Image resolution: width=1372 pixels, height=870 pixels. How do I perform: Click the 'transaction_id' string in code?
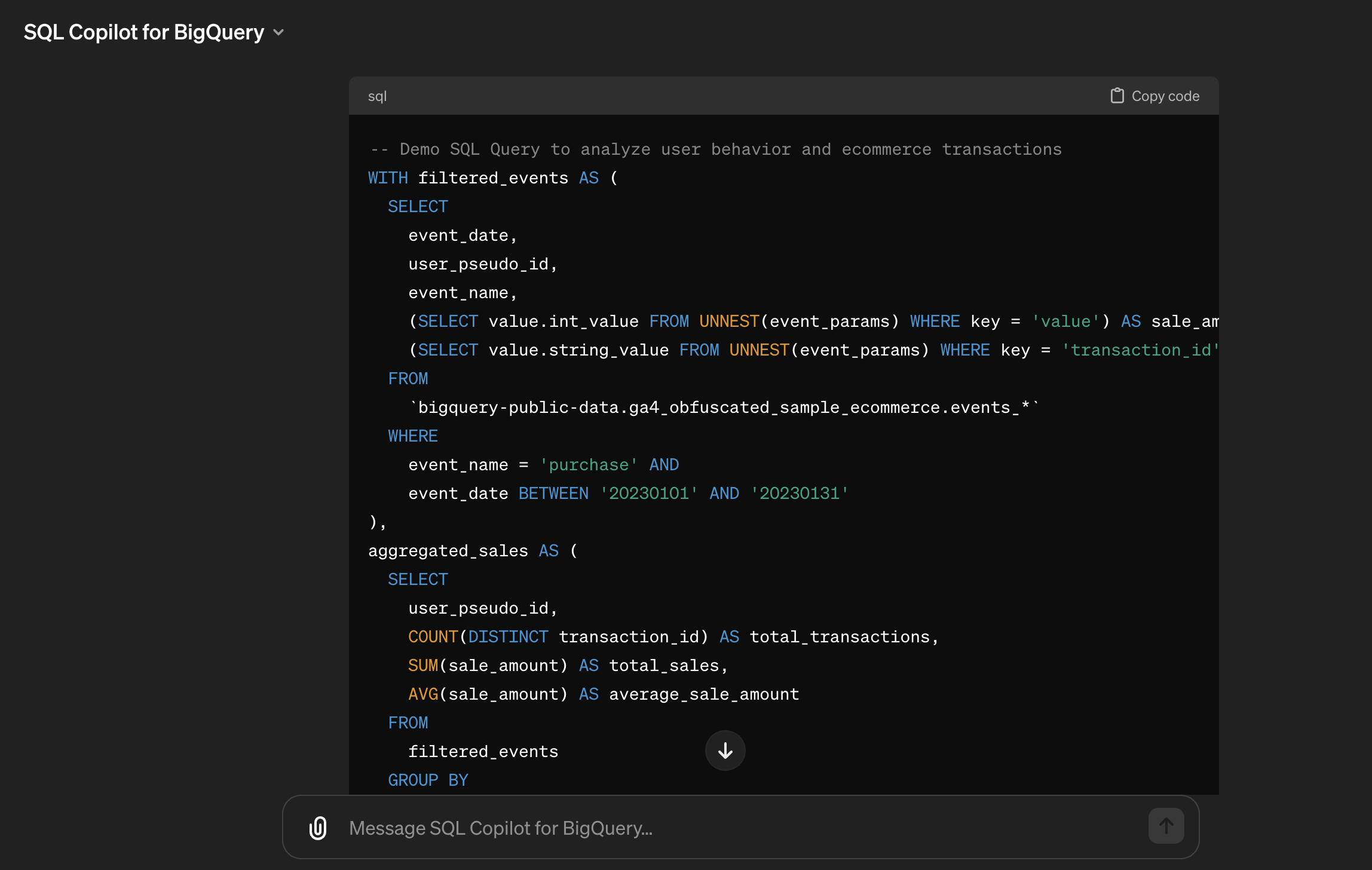1140,350
